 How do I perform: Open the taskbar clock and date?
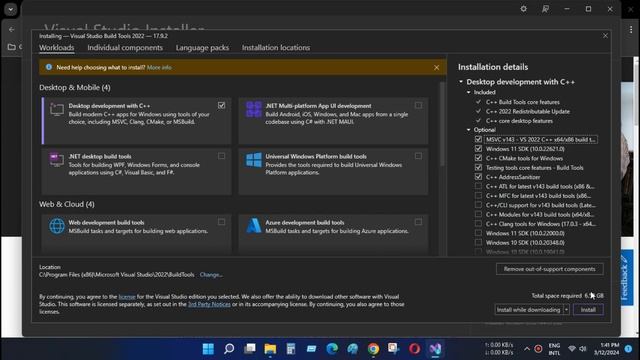[x=607, y=349]
